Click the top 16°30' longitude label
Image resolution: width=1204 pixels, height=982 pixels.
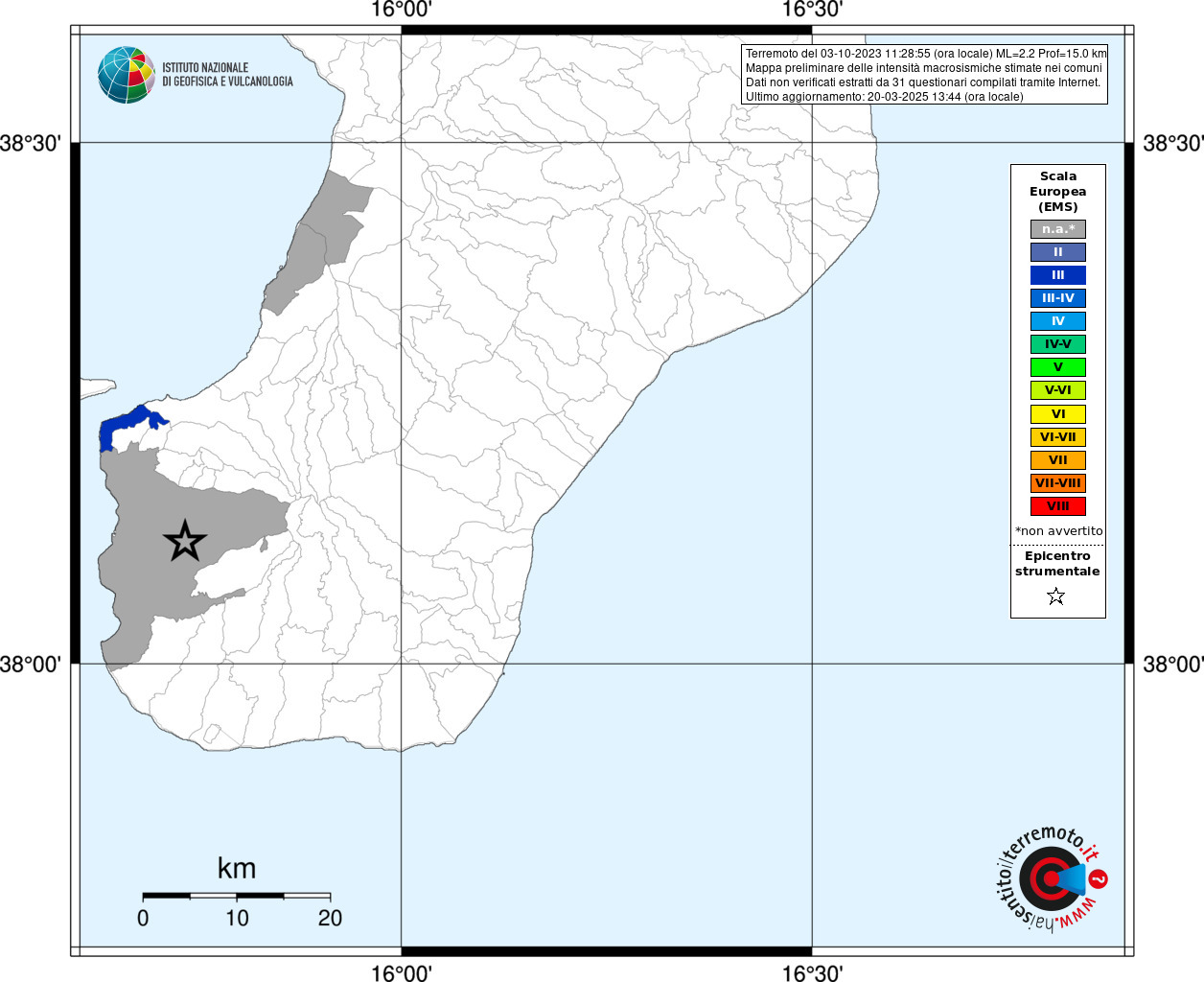(812, 10)
